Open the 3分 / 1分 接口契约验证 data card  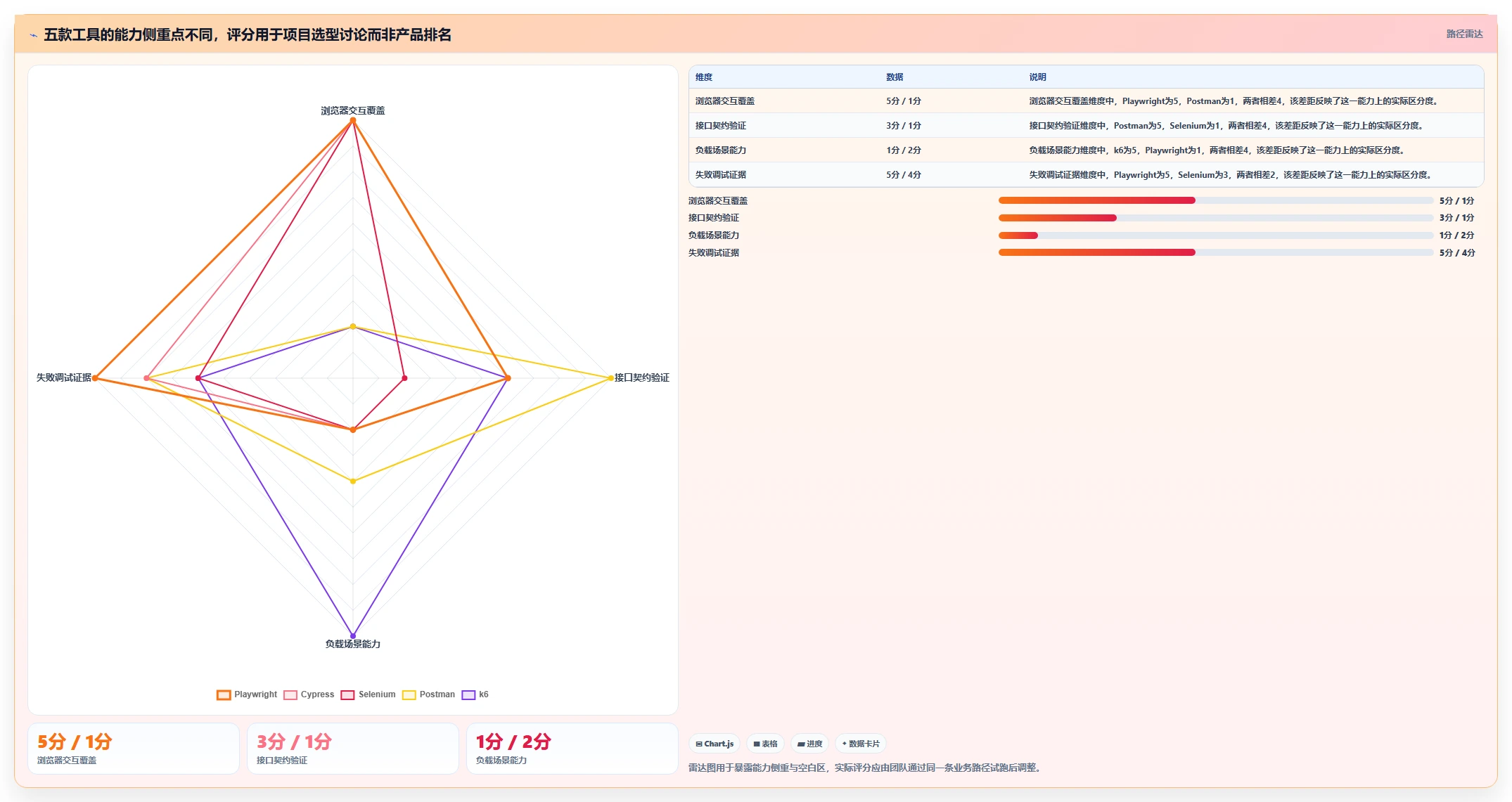pyautogui.click(x=353, y=749)
